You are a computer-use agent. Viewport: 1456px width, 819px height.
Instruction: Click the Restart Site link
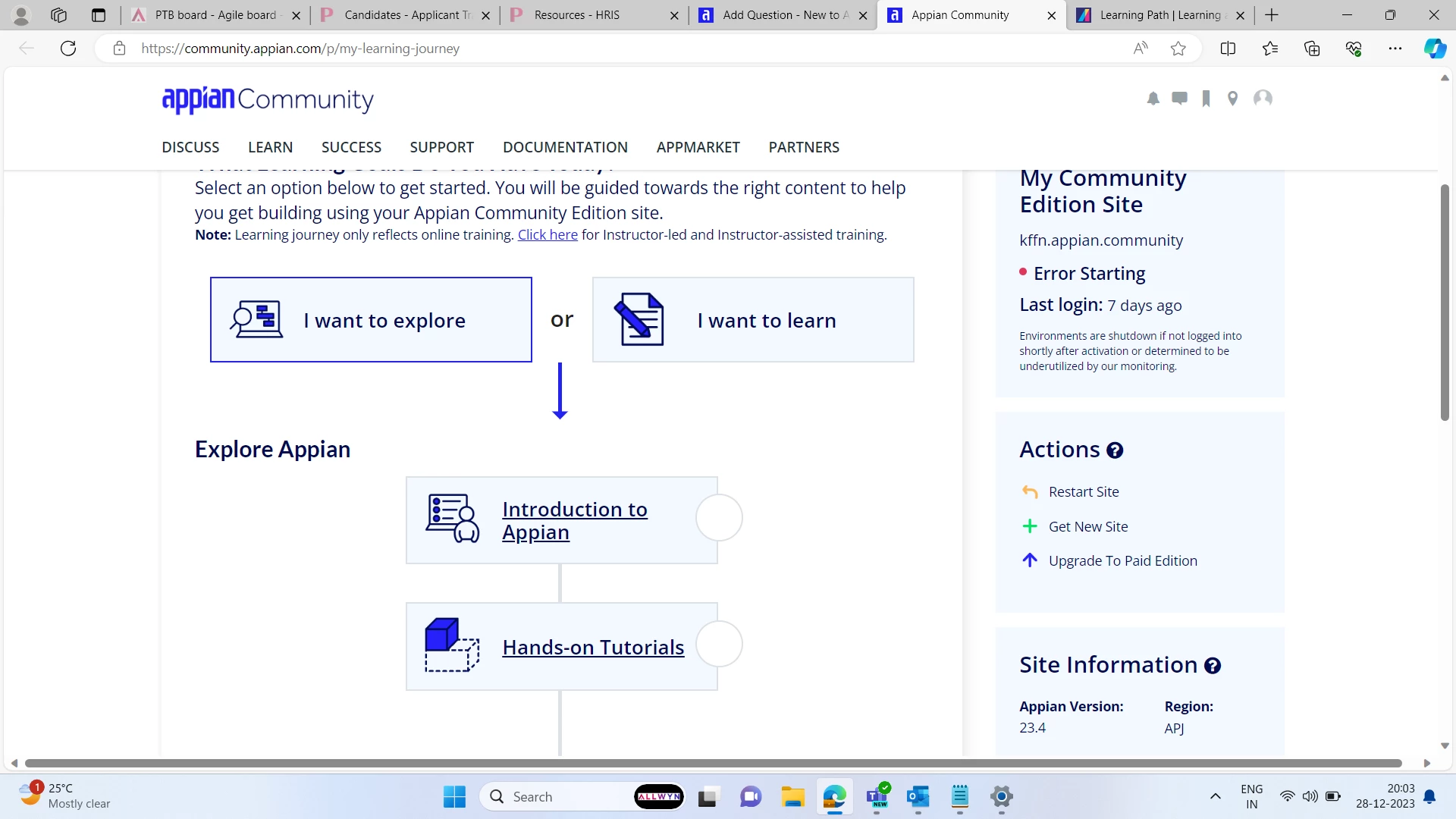click(x=1084, y=492)
